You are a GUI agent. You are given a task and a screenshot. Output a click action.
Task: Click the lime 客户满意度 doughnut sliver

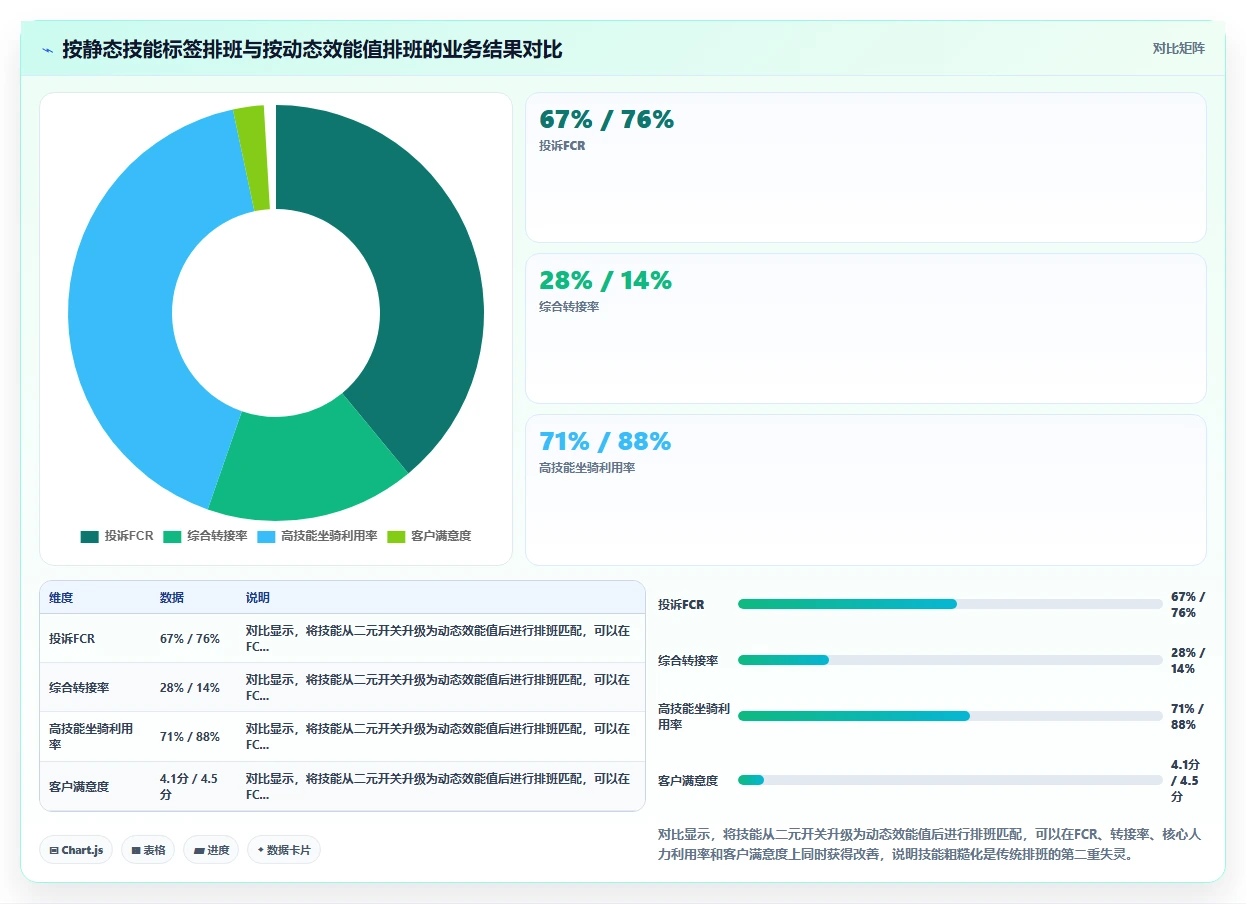254,159
